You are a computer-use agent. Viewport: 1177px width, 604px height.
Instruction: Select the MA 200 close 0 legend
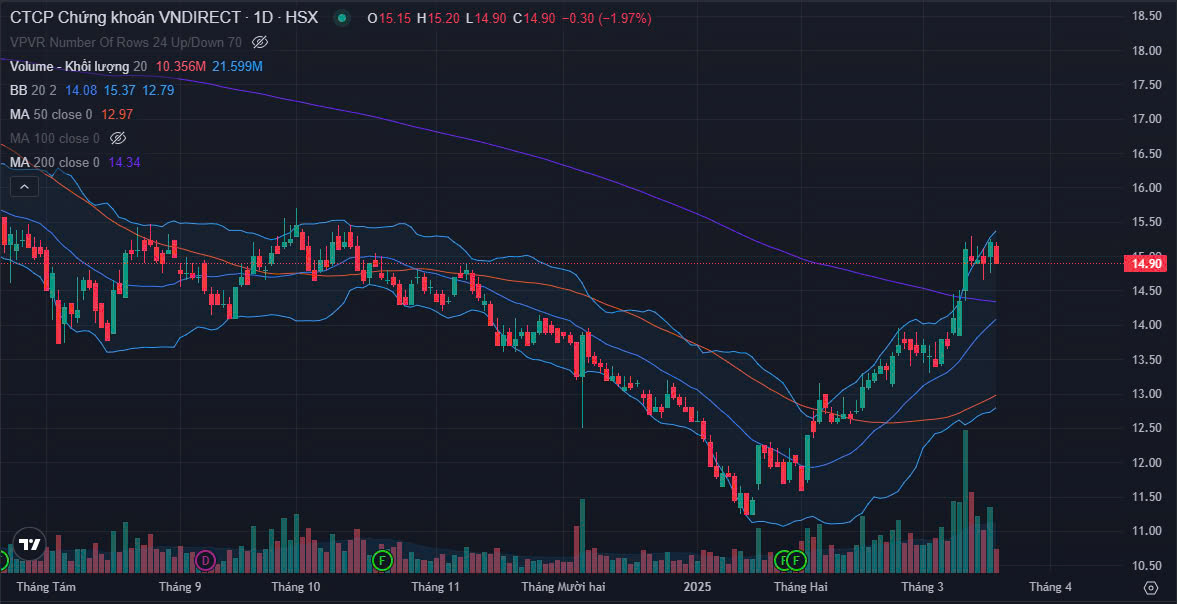coord(55,162)
